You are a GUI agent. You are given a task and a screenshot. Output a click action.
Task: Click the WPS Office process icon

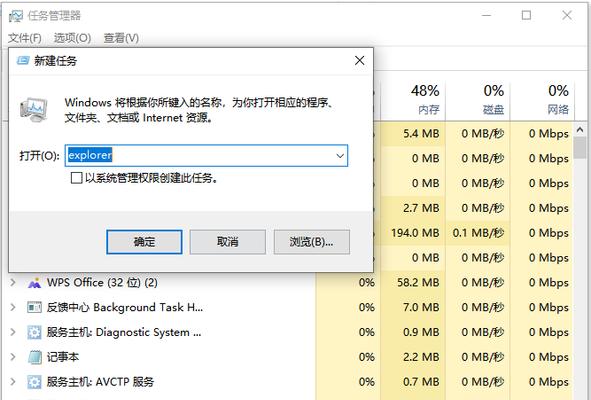(34, 283)
